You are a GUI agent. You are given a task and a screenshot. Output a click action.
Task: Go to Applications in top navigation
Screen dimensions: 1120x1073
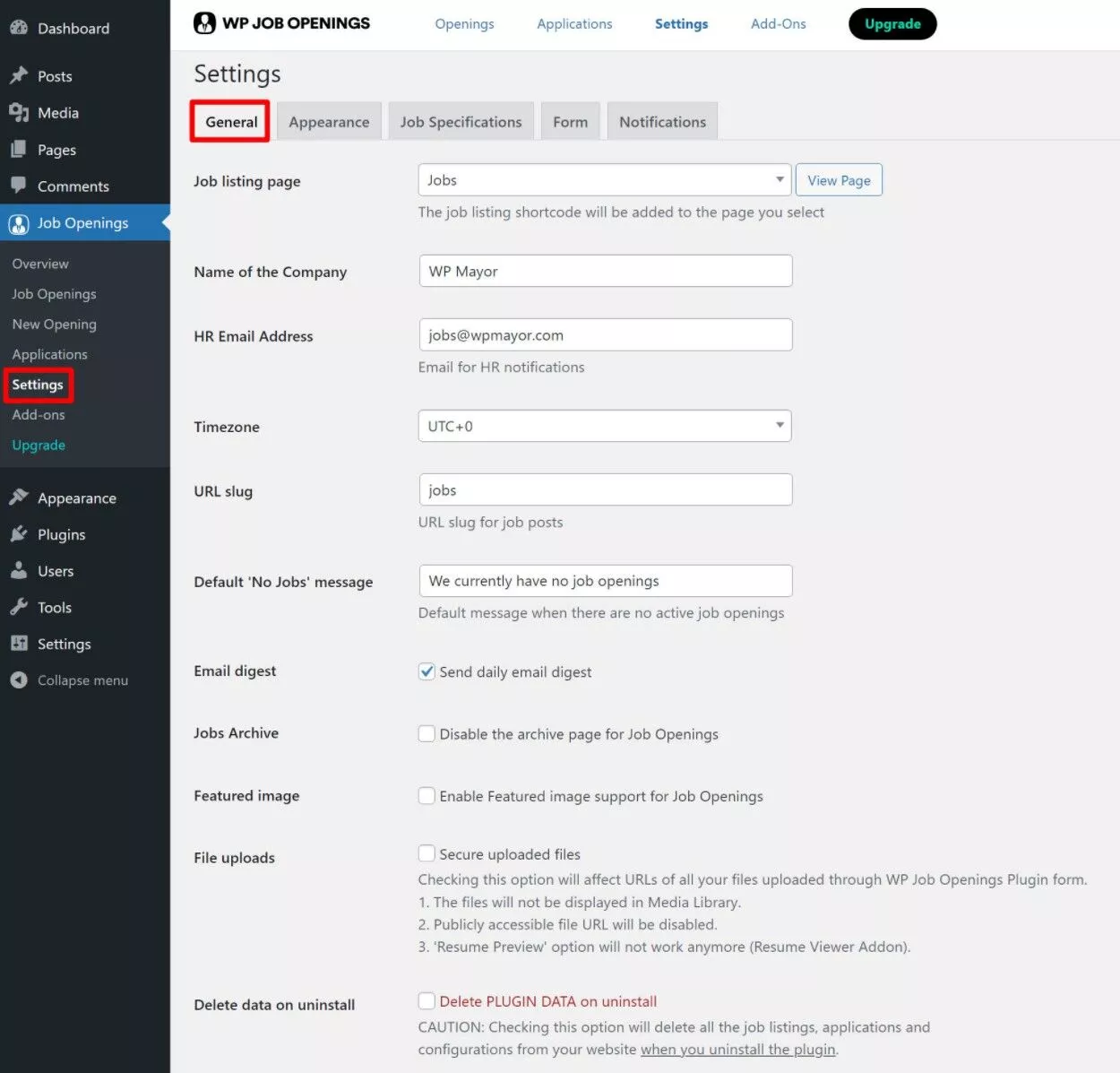coord(574,24)
